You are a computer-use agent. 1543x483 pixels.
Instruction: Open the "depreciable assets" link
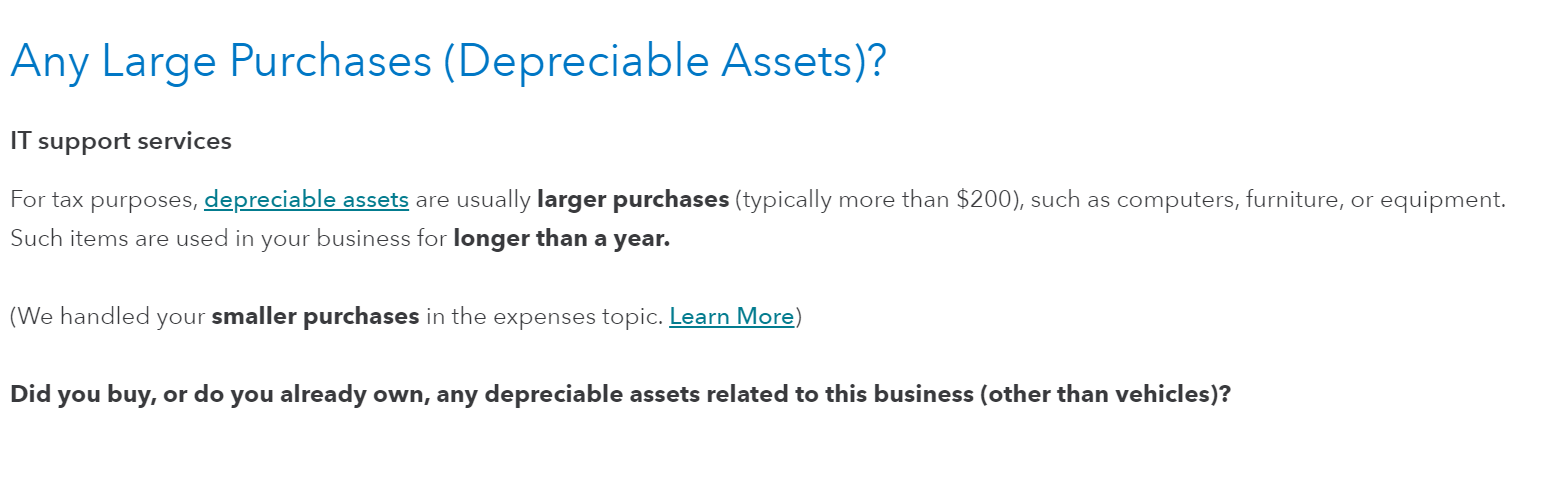coord(306,200)
